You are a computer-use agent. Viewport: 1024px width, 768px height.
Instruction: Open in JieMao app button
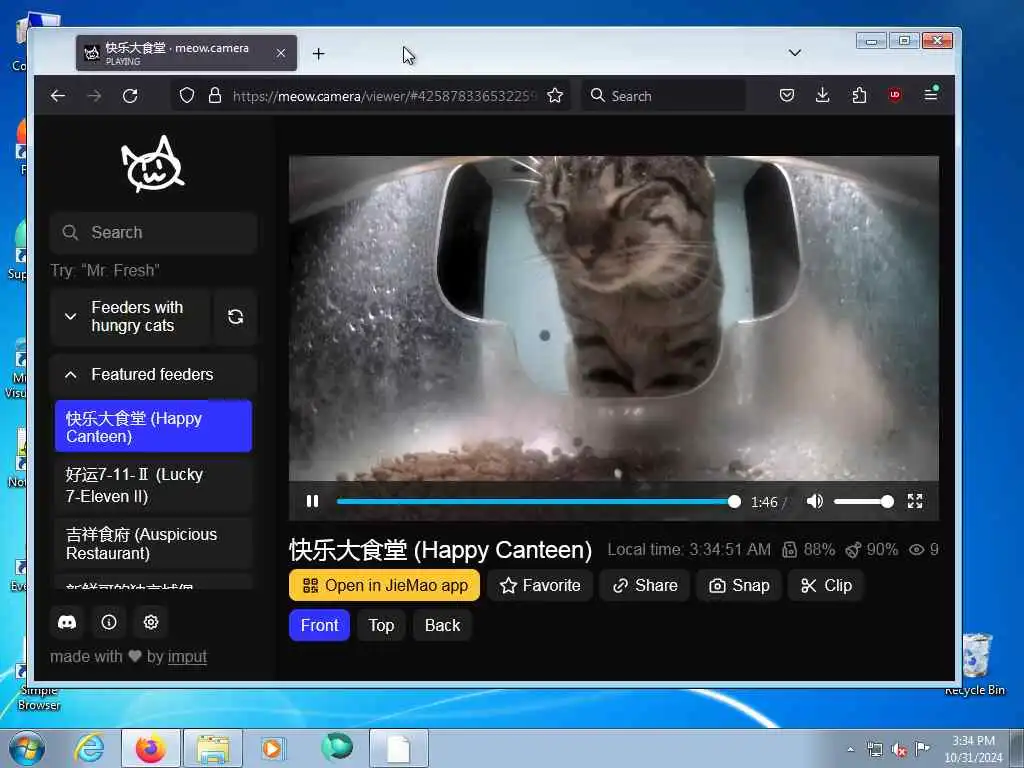click(x=385, y=585)
